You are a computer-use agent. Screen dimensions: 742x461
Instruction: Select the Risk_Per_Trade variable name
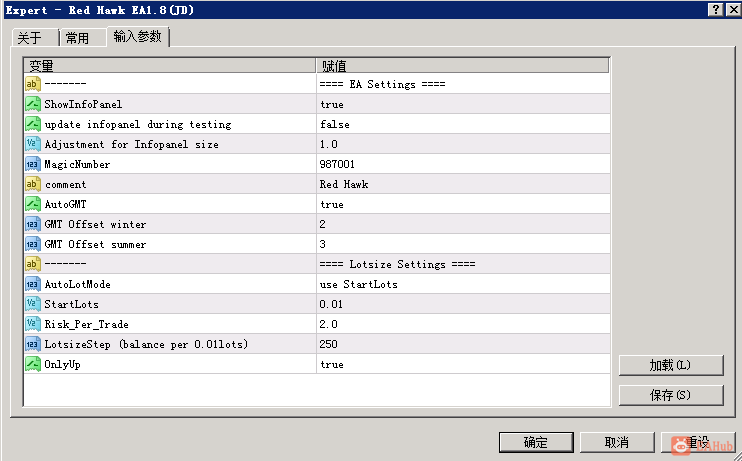pos(87,325)
